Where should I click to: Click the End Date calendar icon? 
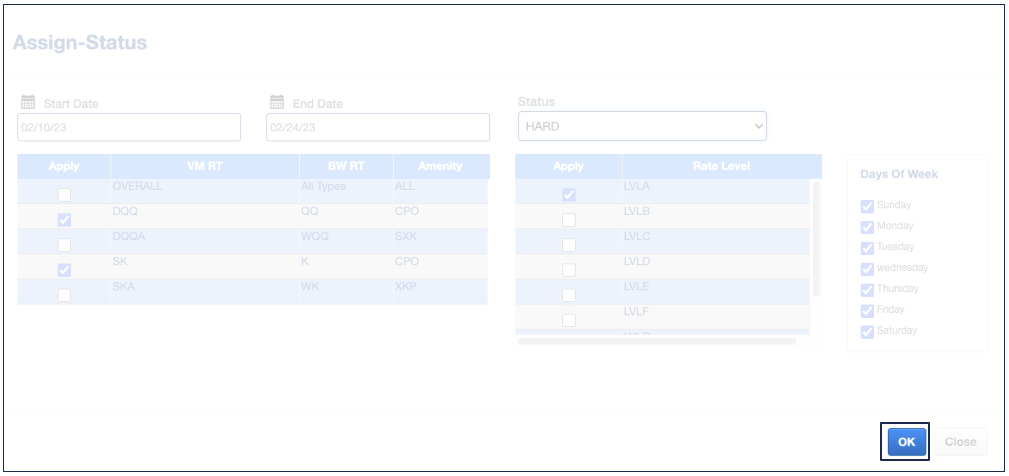277,102
